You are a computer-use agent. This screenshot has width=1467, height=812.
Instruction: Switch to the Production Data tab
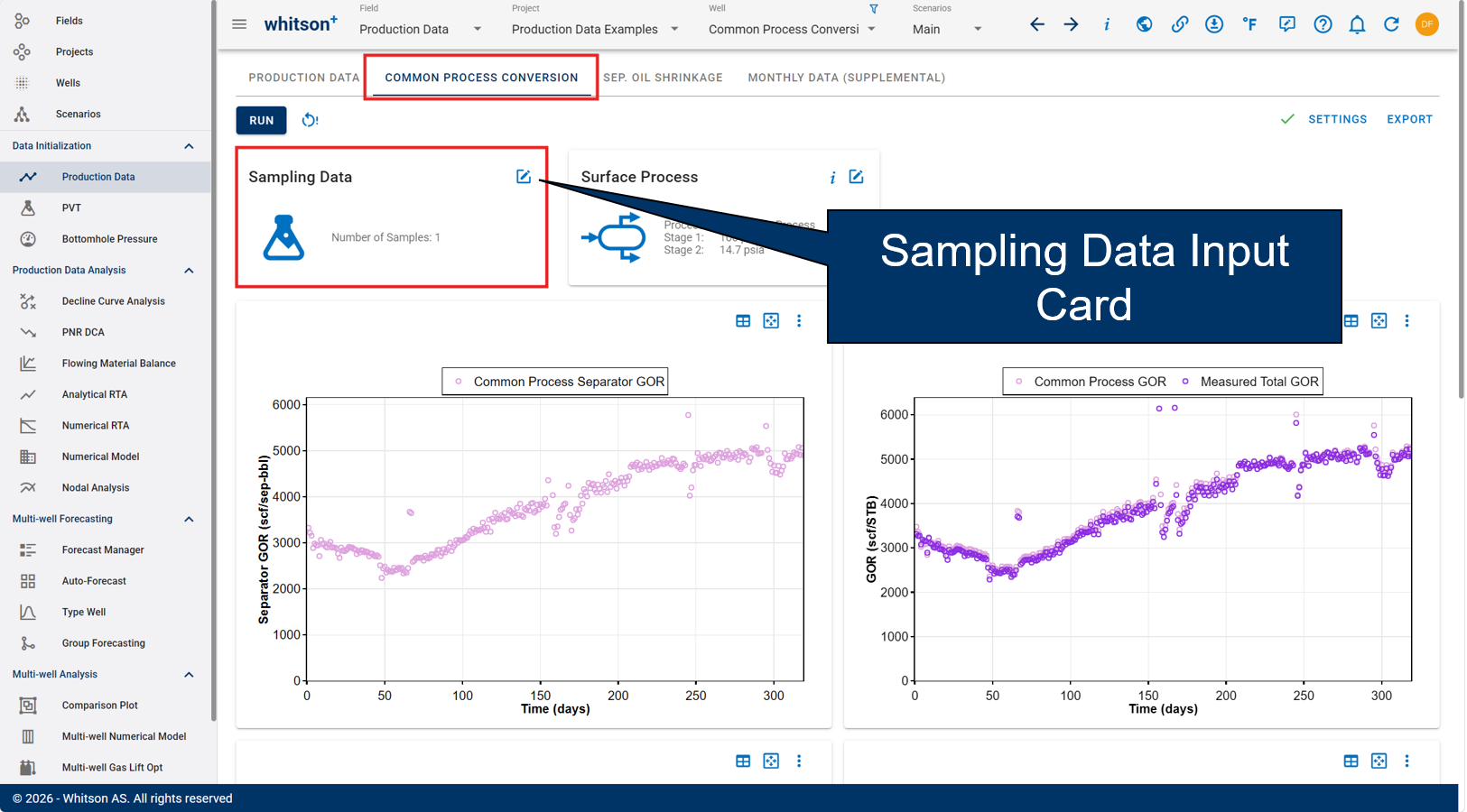pos(304,78)
